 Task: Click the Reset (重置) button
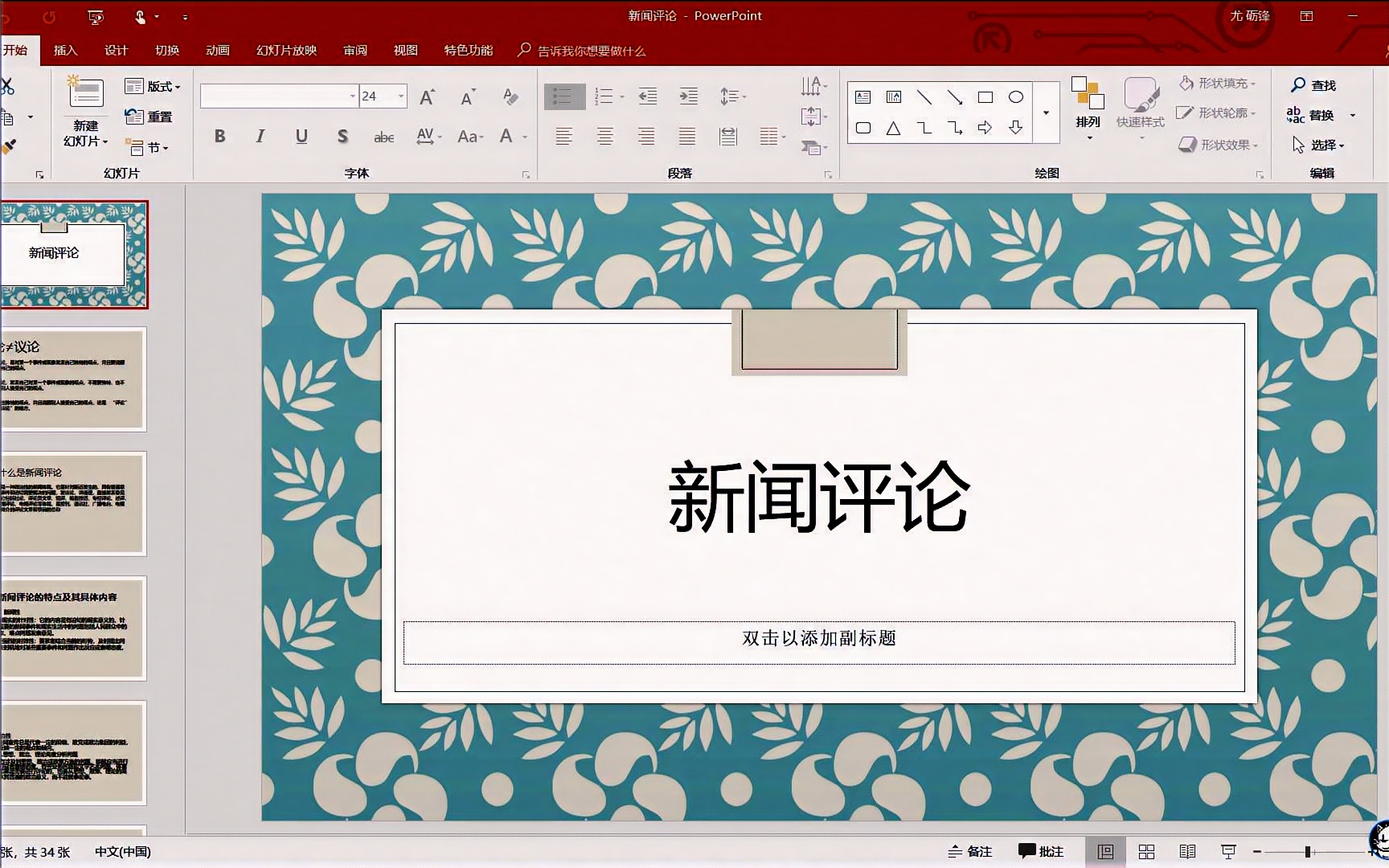point(149,117)
